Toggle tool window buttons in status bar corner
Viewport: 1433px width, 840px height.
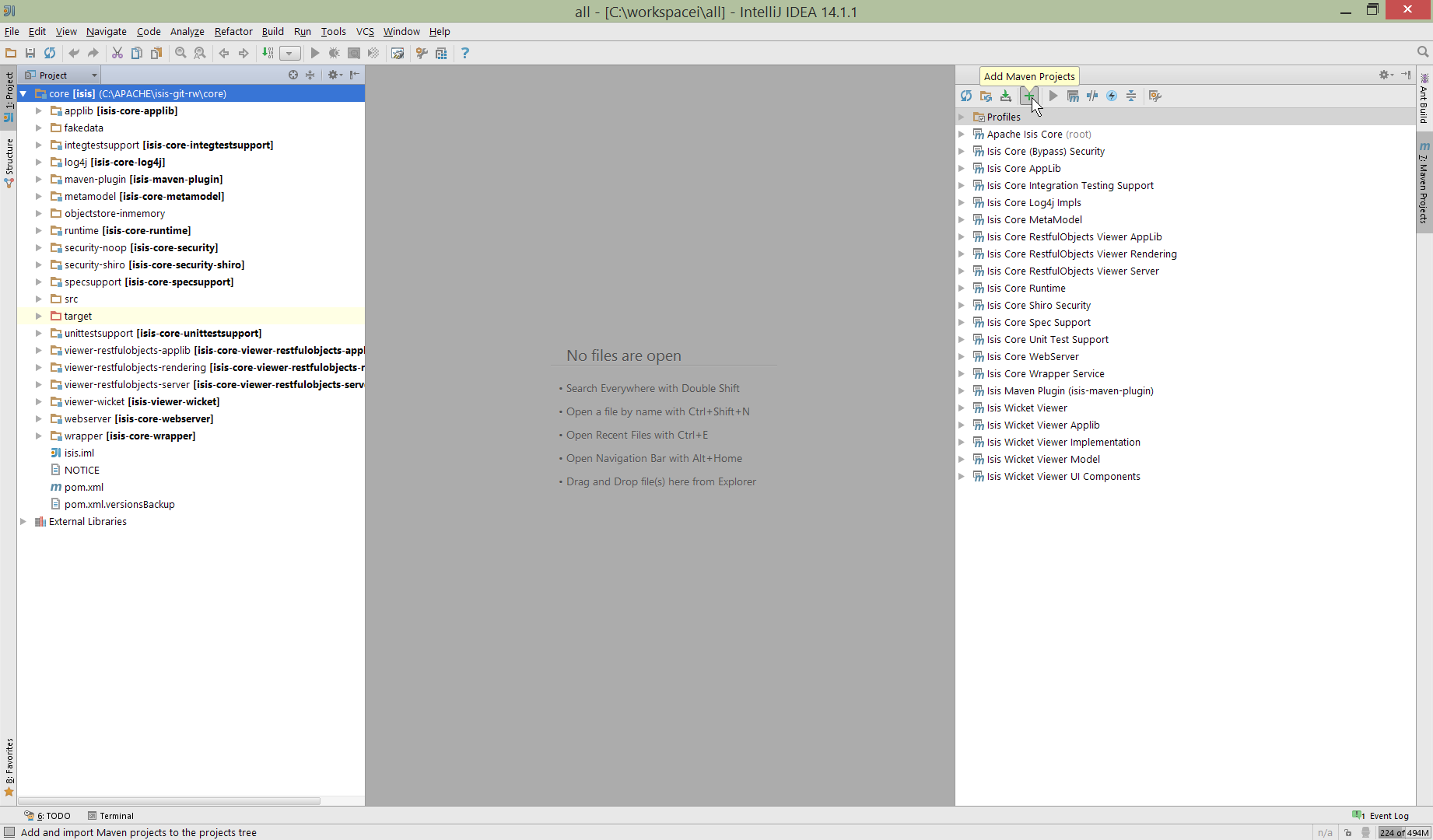pos(9,832)
